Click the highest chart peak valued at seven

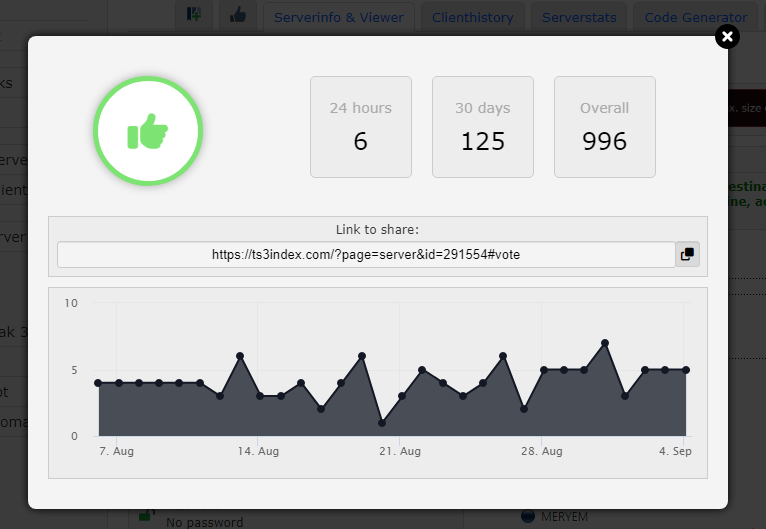coord(605,343)
